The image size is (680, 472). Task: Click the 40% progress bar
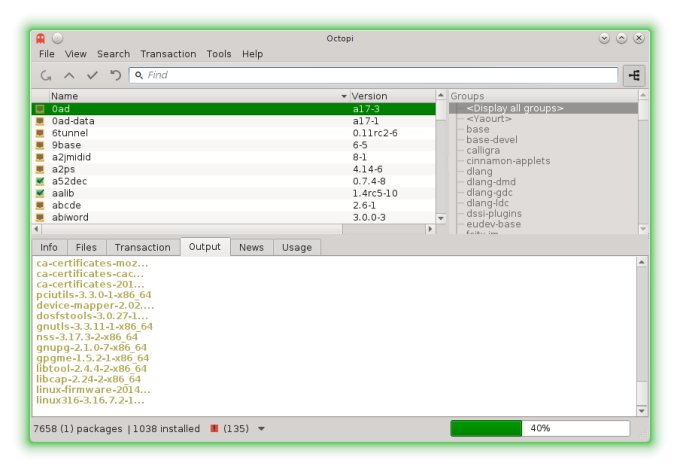point(540,428)
